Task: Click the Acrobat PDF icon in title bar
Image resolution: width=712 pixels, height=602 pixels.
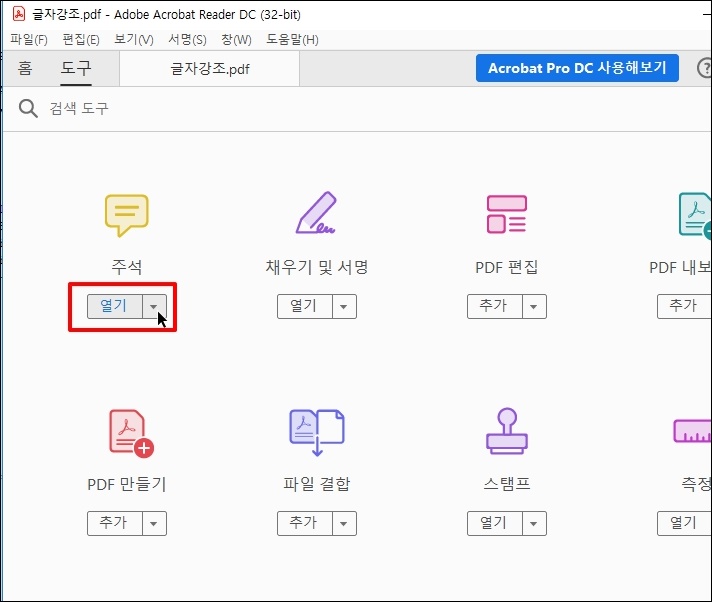Action: coord(19,14)
